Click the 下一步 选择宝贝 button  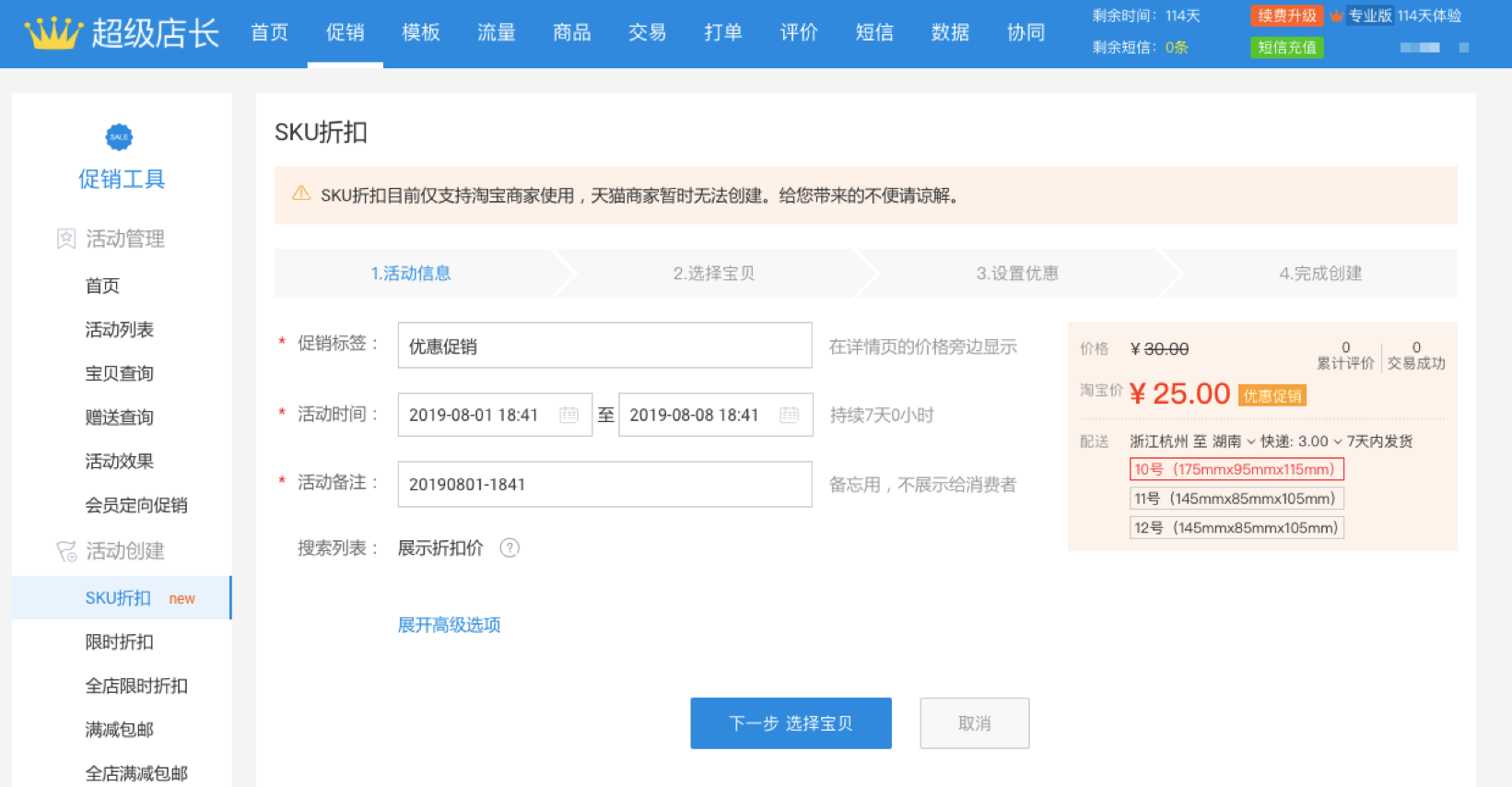(791, 723)
